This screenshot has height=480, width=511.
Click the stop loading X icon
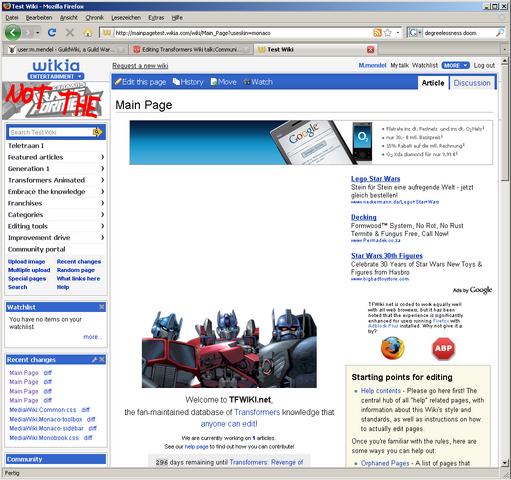[x=70, y=32]
